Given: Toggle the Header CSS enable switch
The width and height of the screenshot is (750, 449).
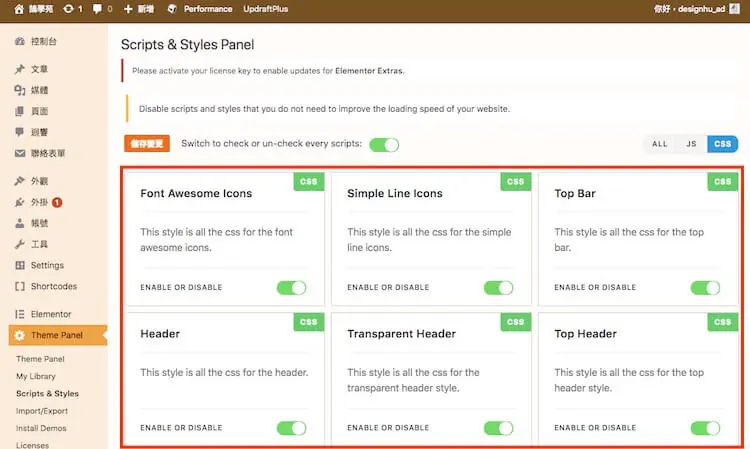Looking at the screenshot, I should [291, 428].
